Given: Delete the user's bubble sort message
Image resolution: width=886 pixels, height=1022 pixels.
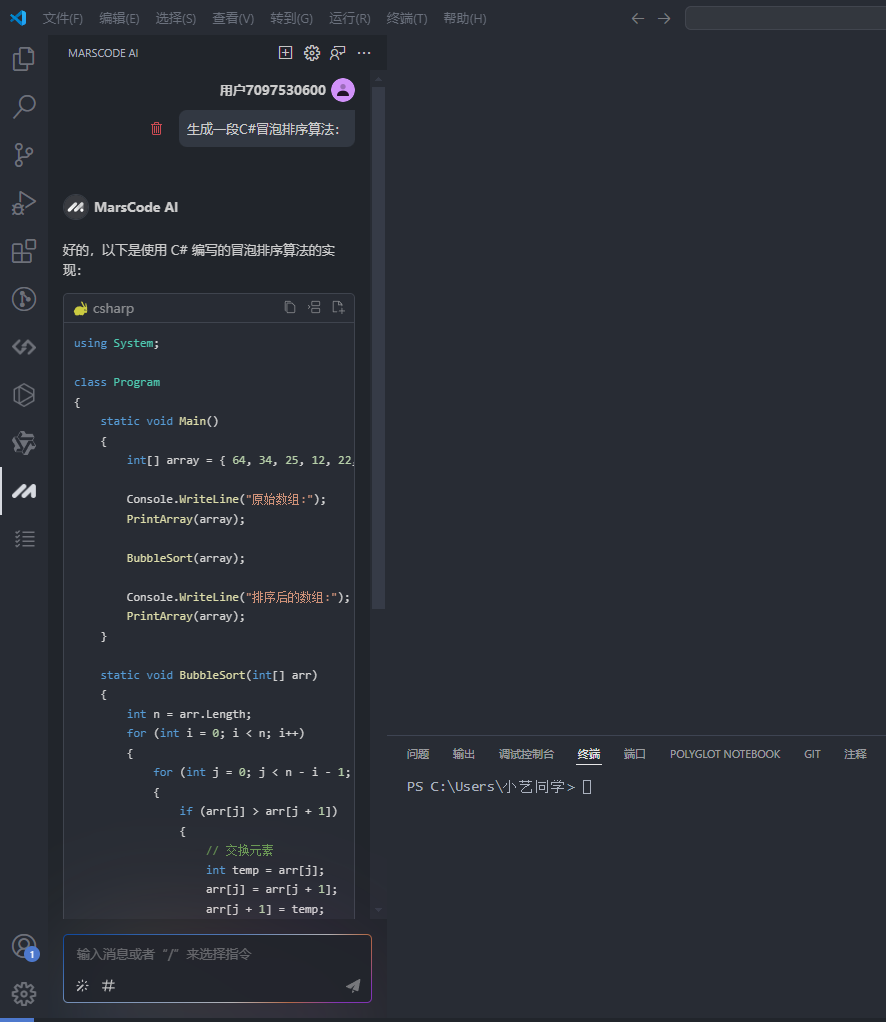Looking at the screenshot, I should (x=156, y=128).
